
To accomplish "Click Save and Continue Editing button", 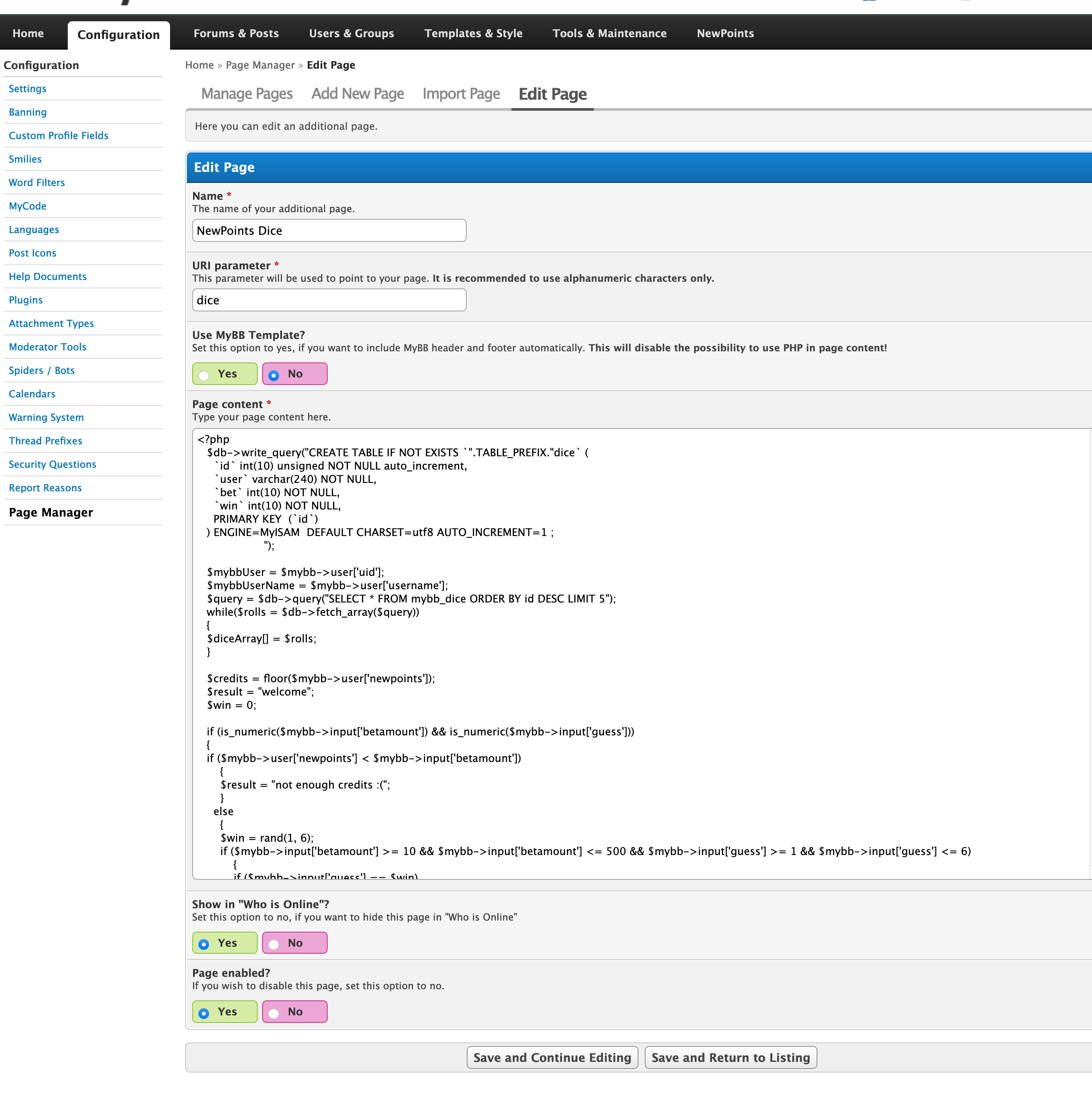I will pos(552,1057).
